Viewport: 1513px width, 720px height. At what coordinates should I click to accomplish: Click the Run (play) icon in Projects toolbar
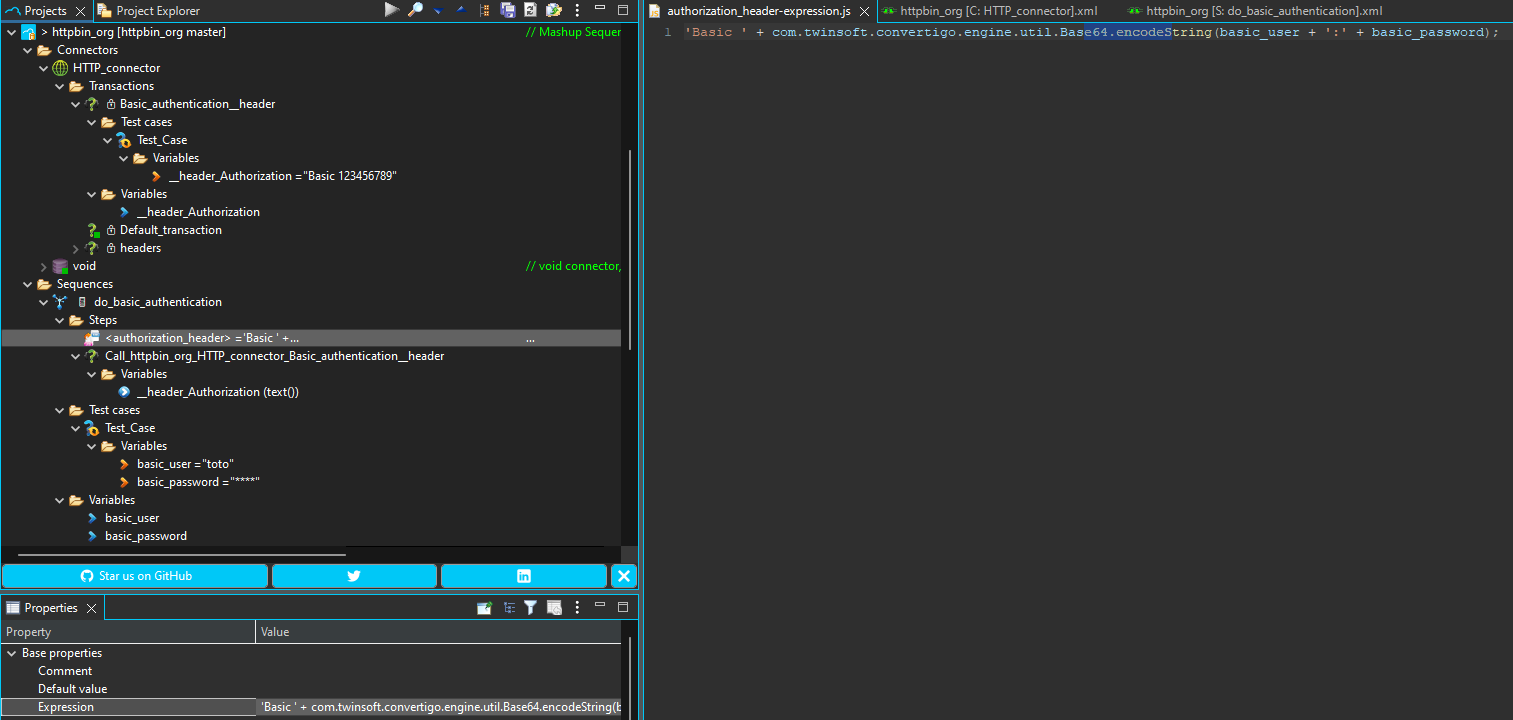pos(392,10)
